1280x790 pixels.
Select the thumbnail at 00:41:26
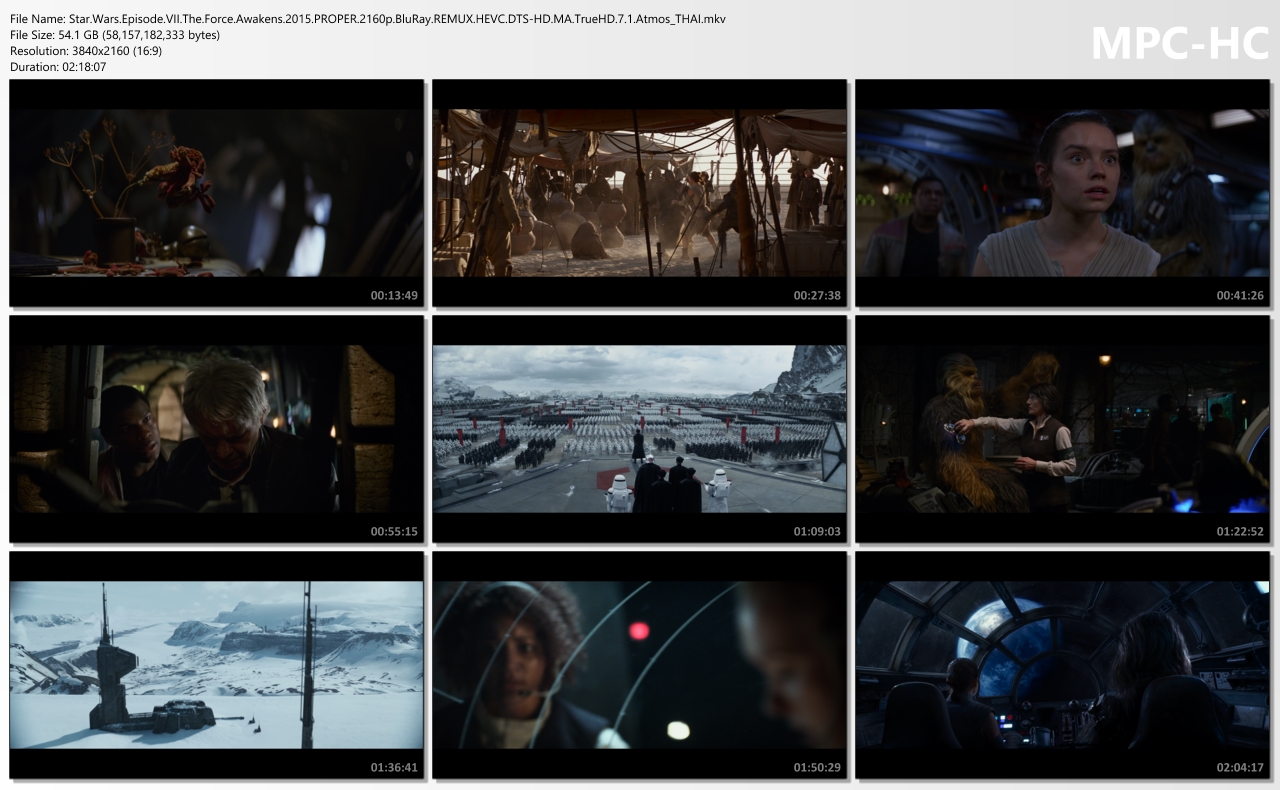[x=1063, y=193]
